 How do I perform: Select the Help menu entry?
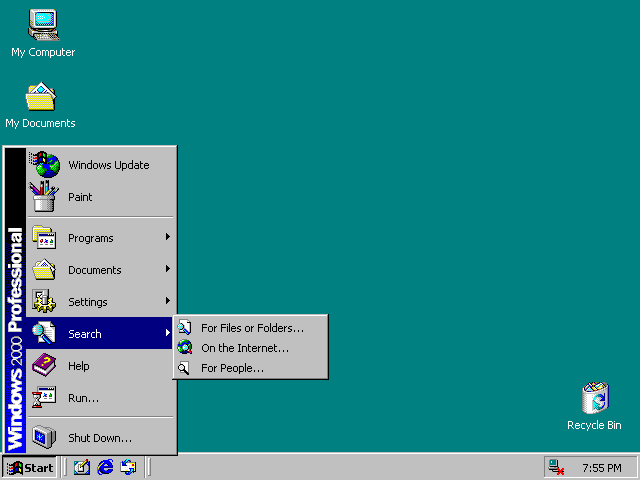pyautogui.click(x=100, y=365)
